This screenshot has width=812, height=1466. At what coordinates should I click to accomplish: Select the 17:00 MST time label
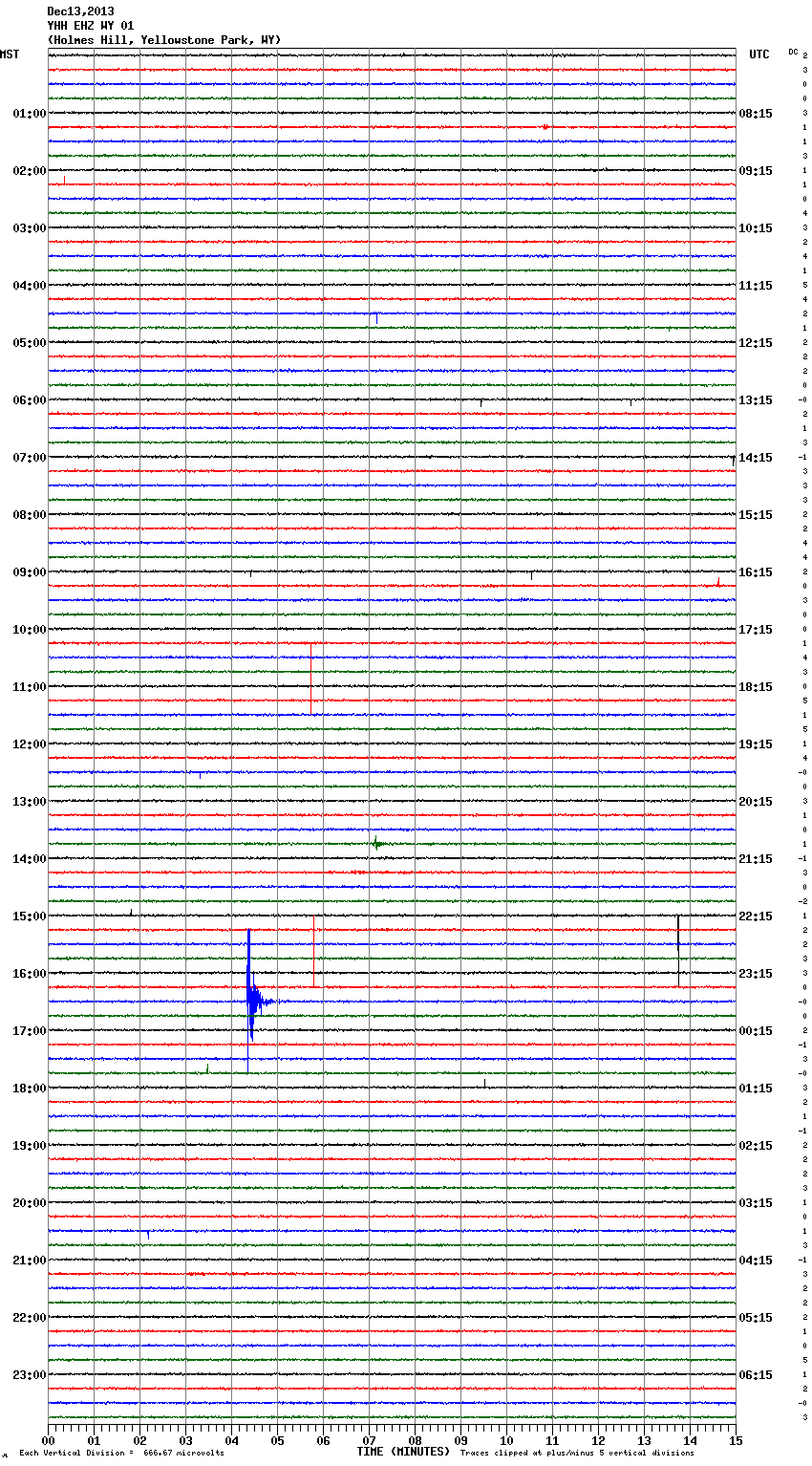tap(29, 1031)
